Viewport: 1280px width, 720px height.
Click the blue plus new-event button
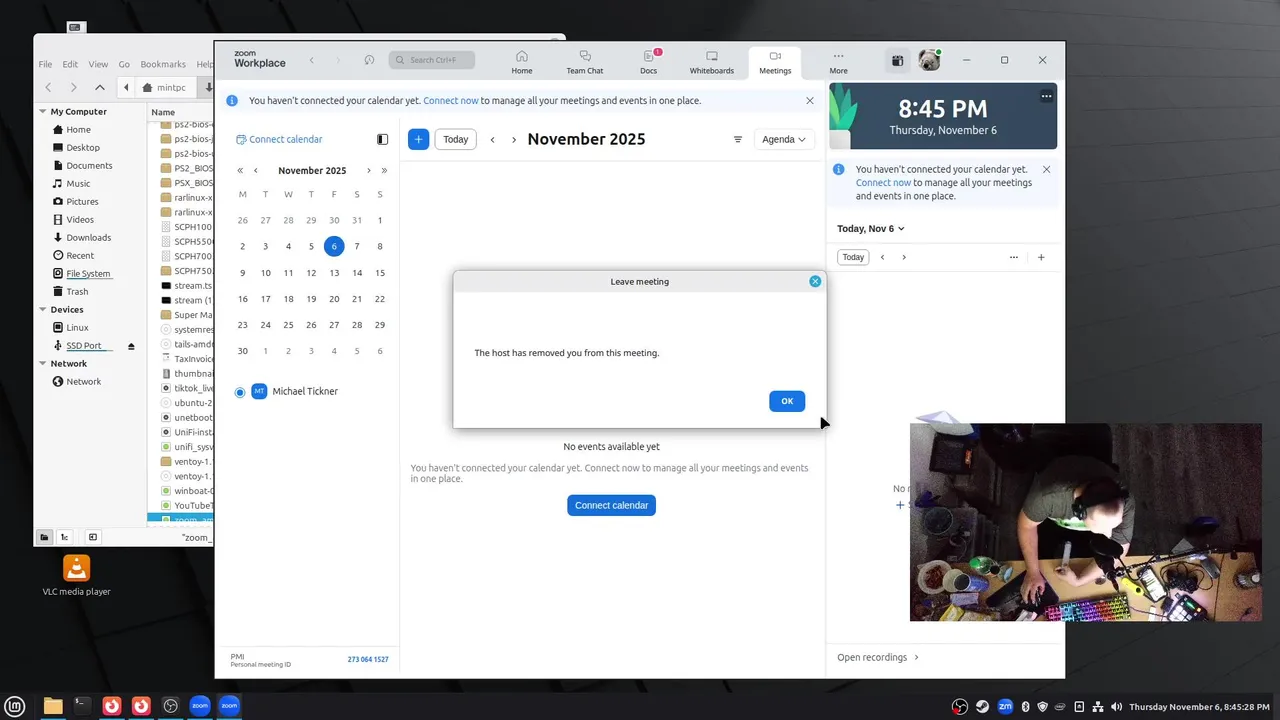tap(418, 139)
